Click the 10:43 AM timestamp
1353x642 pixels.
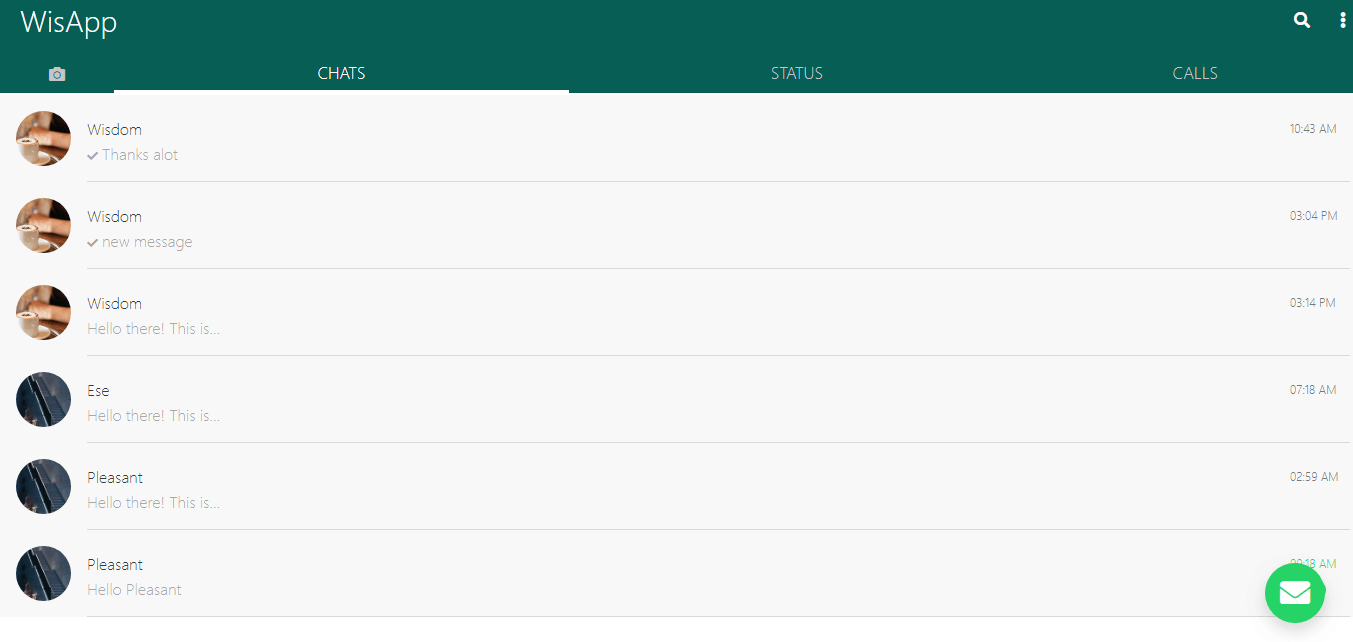pos(1313,129)
